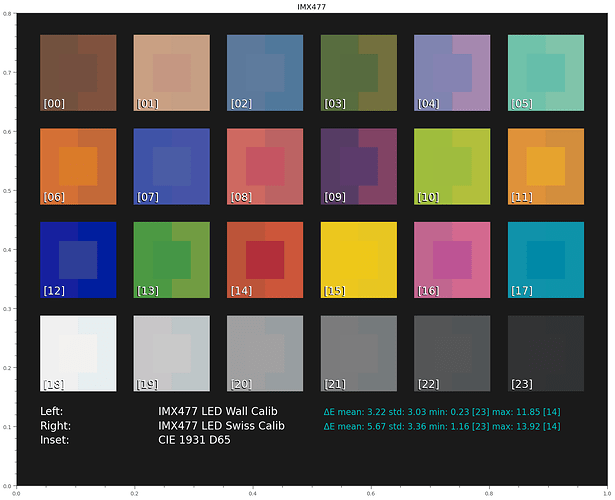Click the blue sky patch labeled [02]
The image size is (615, 500).
tap(265, 73)
